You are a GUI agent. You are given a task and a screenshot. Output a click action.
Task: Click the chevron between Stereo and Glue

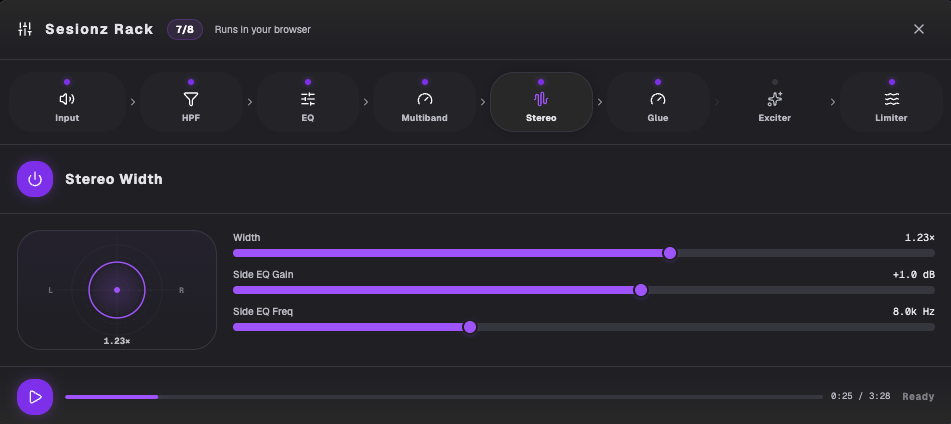click(600, 102)
